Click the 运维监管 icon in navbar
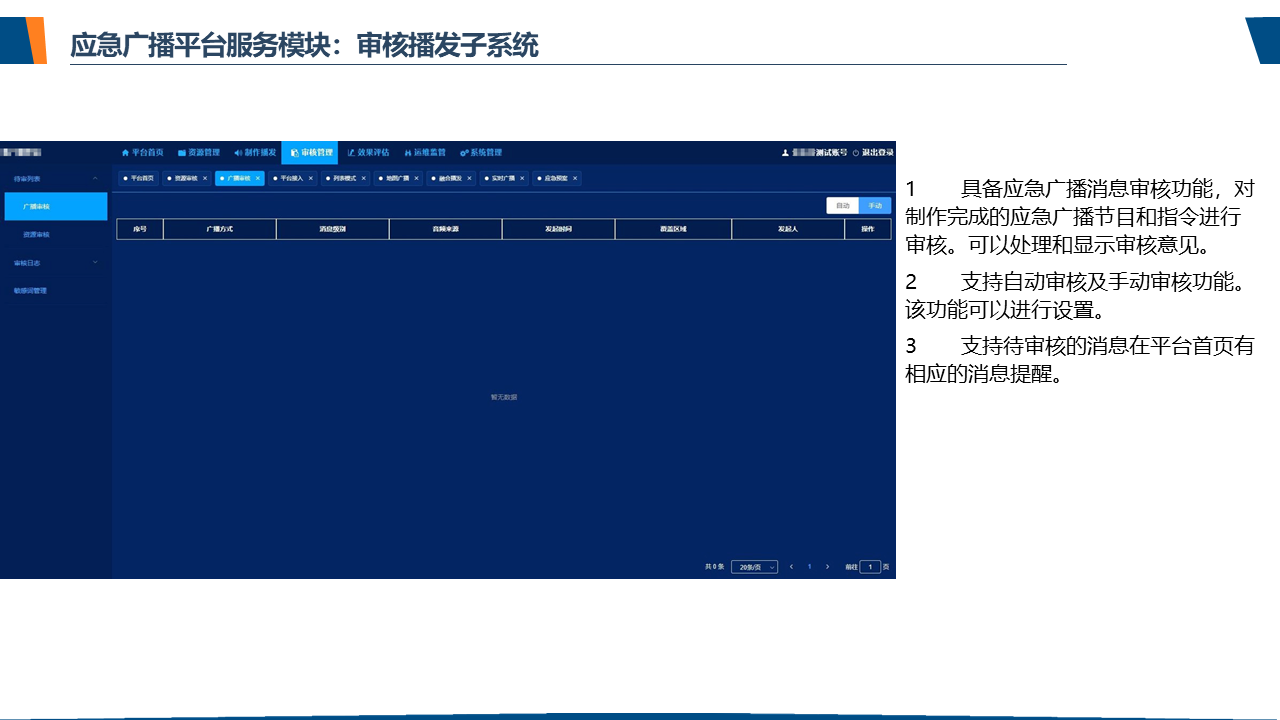The image size is (1280, 720). tap(408, 153)
